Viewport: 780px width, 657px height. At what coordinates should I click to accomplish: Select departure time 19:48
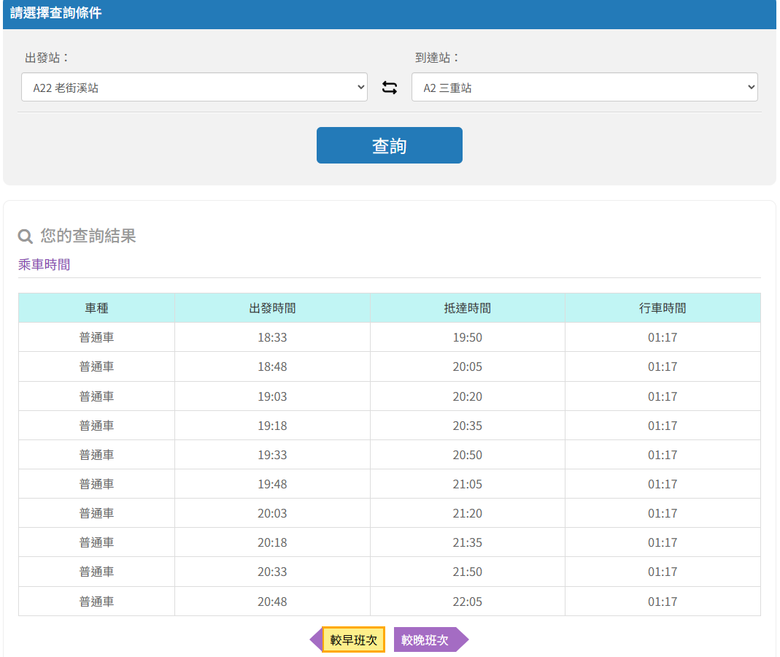point(272,484)
